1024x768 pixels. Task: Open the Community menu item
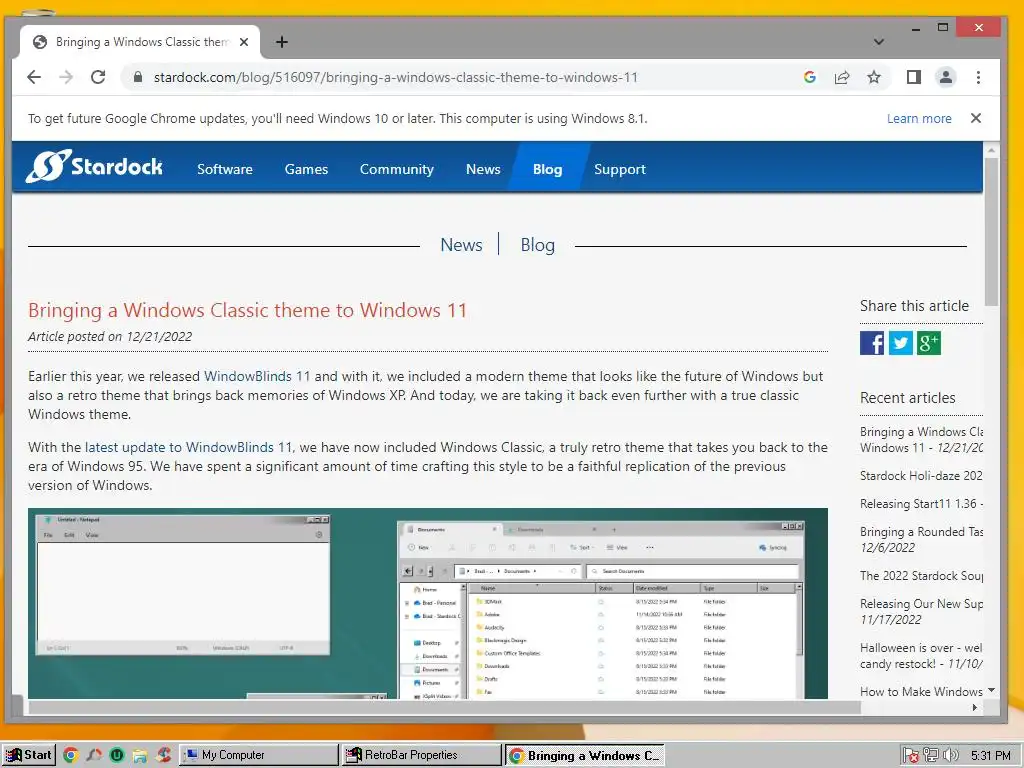(396, 169)
